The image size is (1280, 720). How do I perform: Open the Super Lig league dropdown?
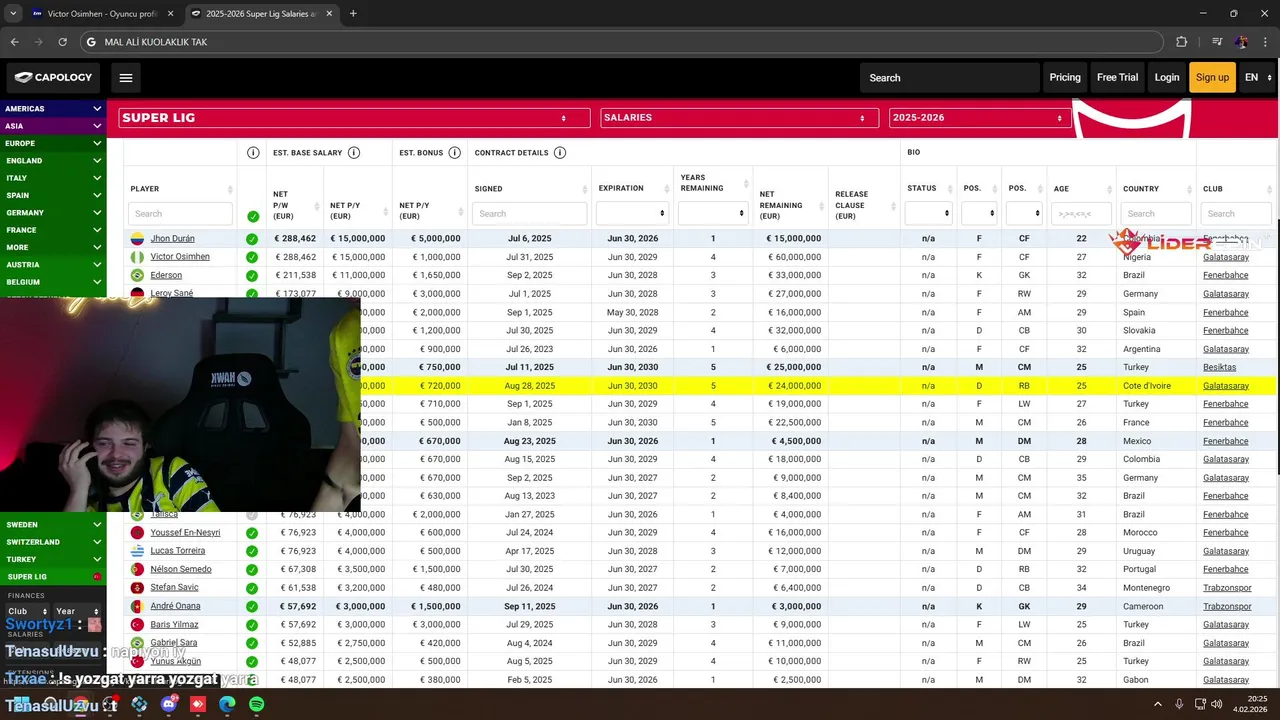tap(354, 118)
